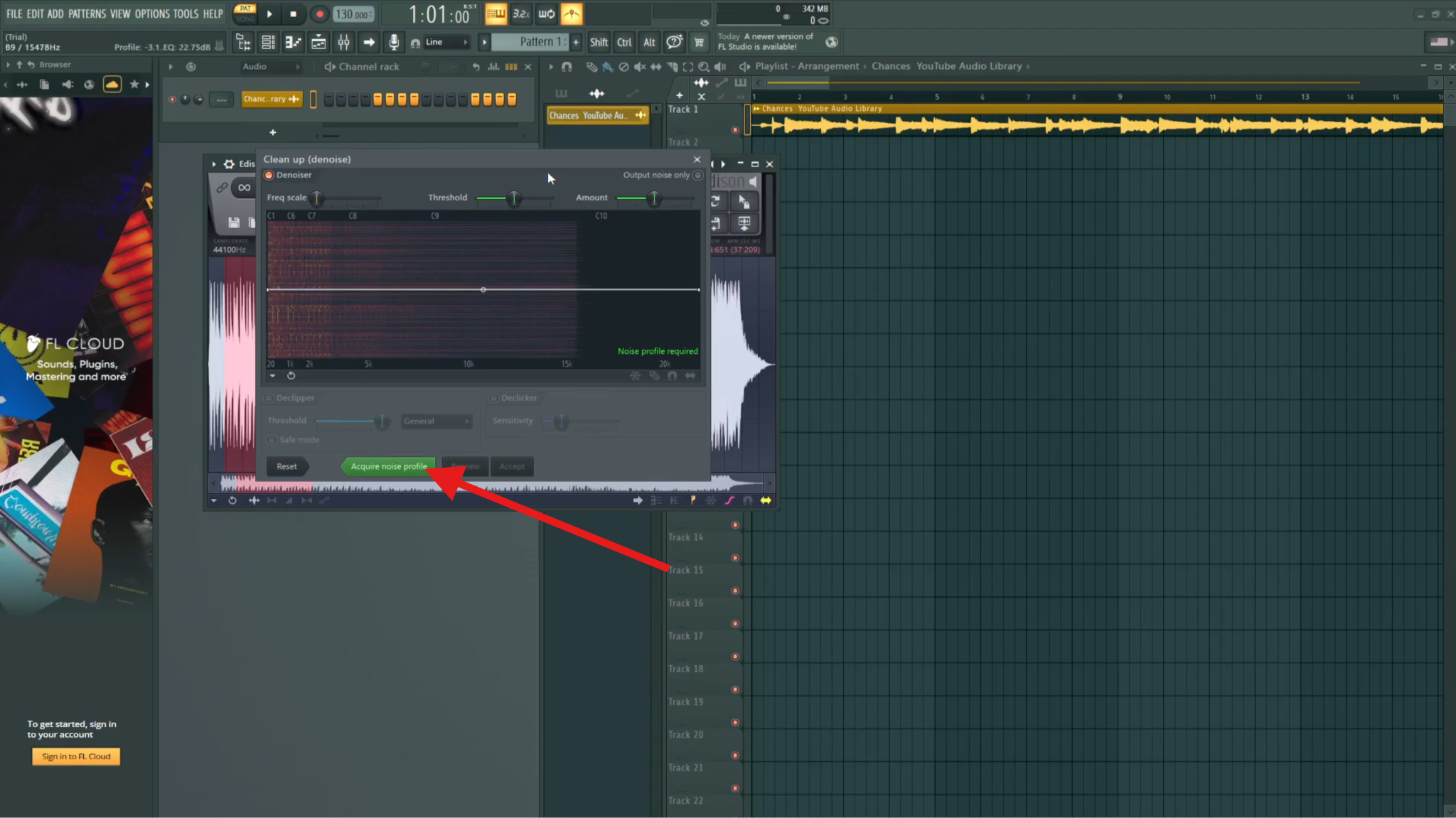Open the PATTERNS menu
This screenshot has width=1456, height=818.
click(87, 13)
